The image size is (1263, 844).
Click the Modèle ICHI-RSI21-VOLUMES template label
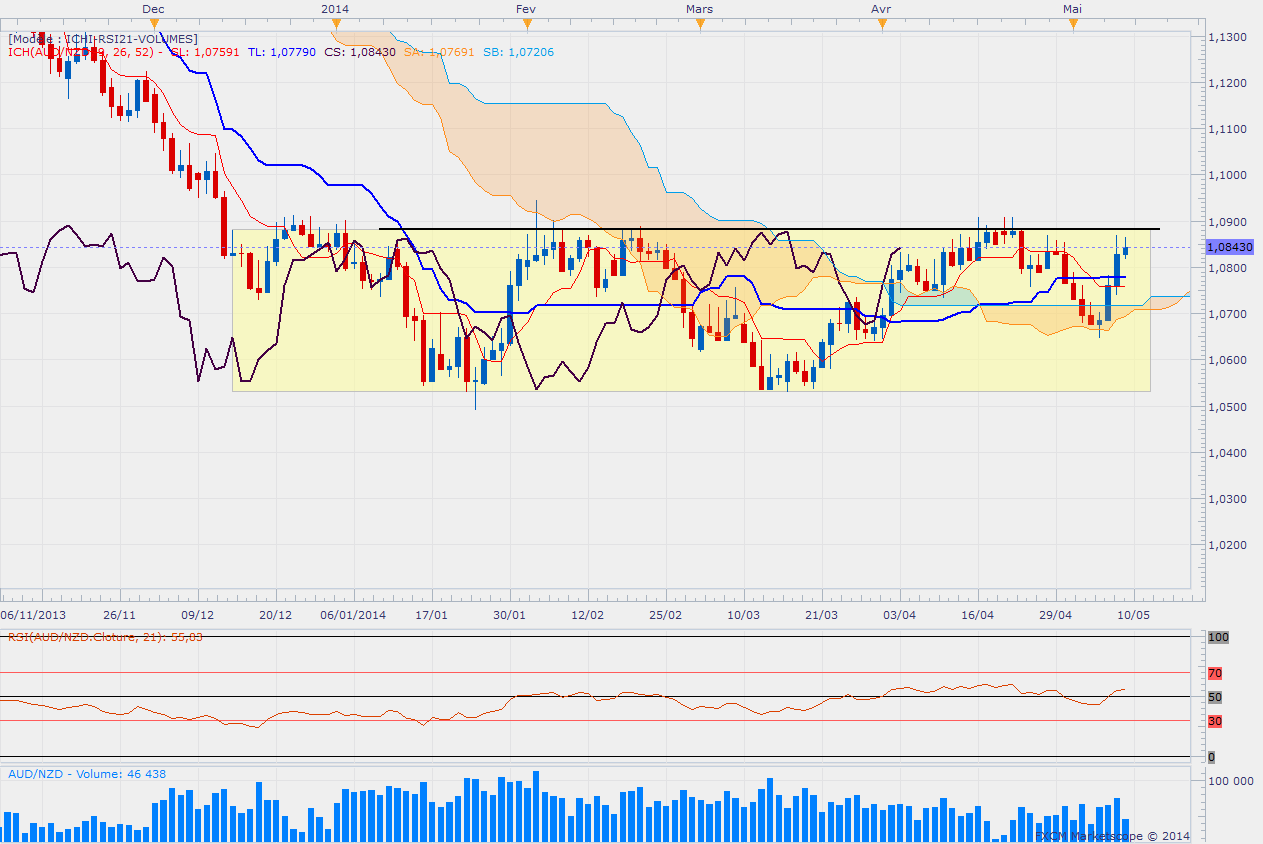103,39
